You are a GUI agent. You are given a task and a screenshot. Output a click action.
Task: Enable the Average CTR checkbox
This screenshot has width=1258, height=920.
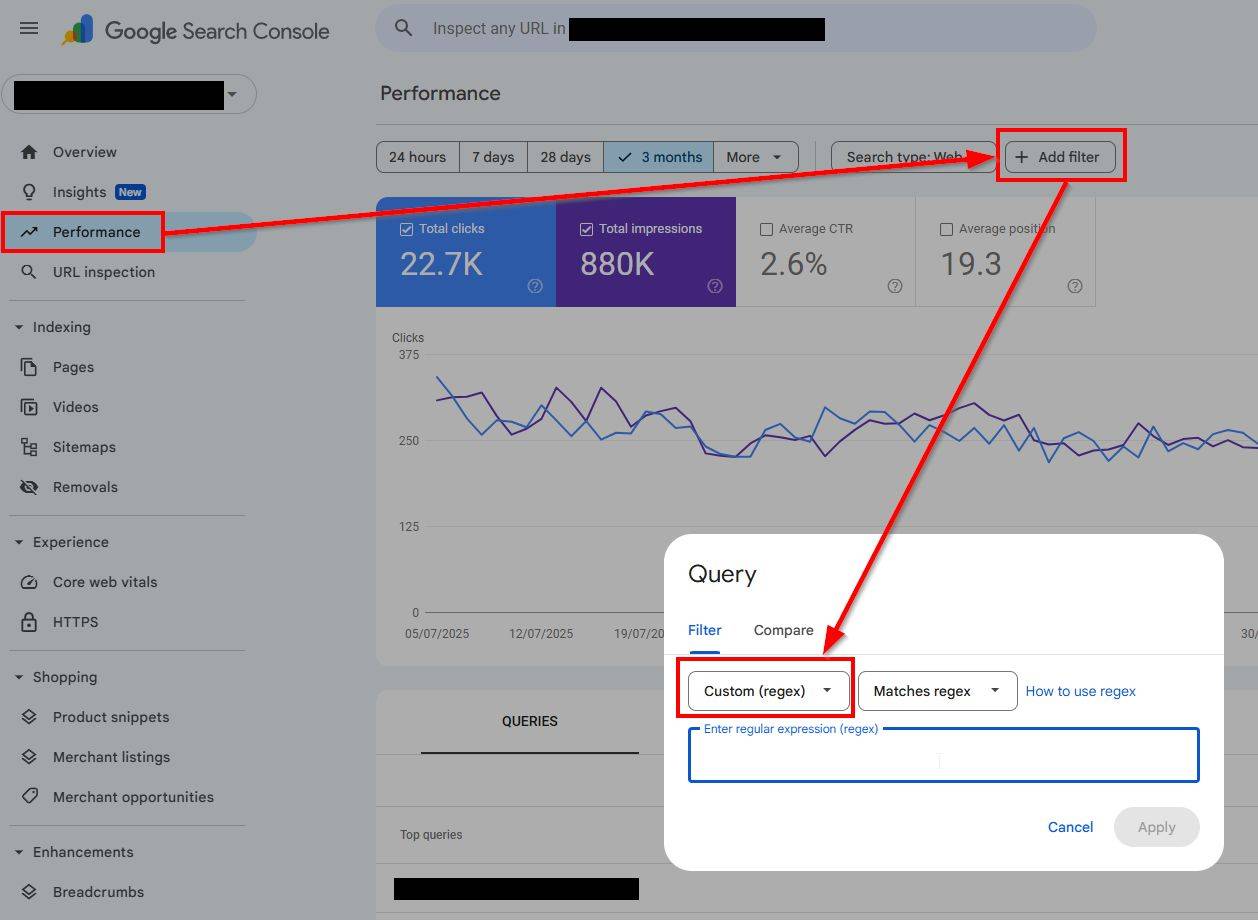point(766,229)
